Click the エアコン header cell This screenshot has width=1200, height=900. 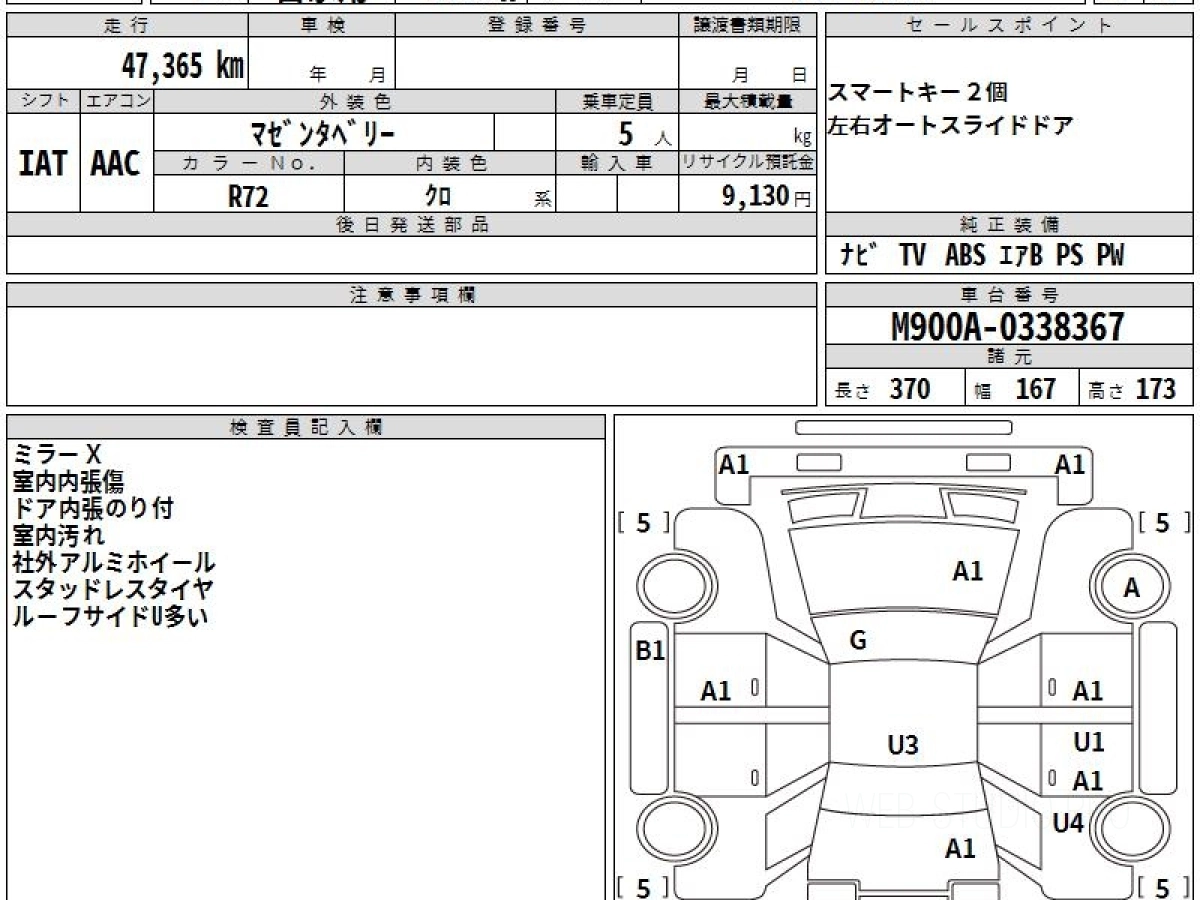coord(117,101)
